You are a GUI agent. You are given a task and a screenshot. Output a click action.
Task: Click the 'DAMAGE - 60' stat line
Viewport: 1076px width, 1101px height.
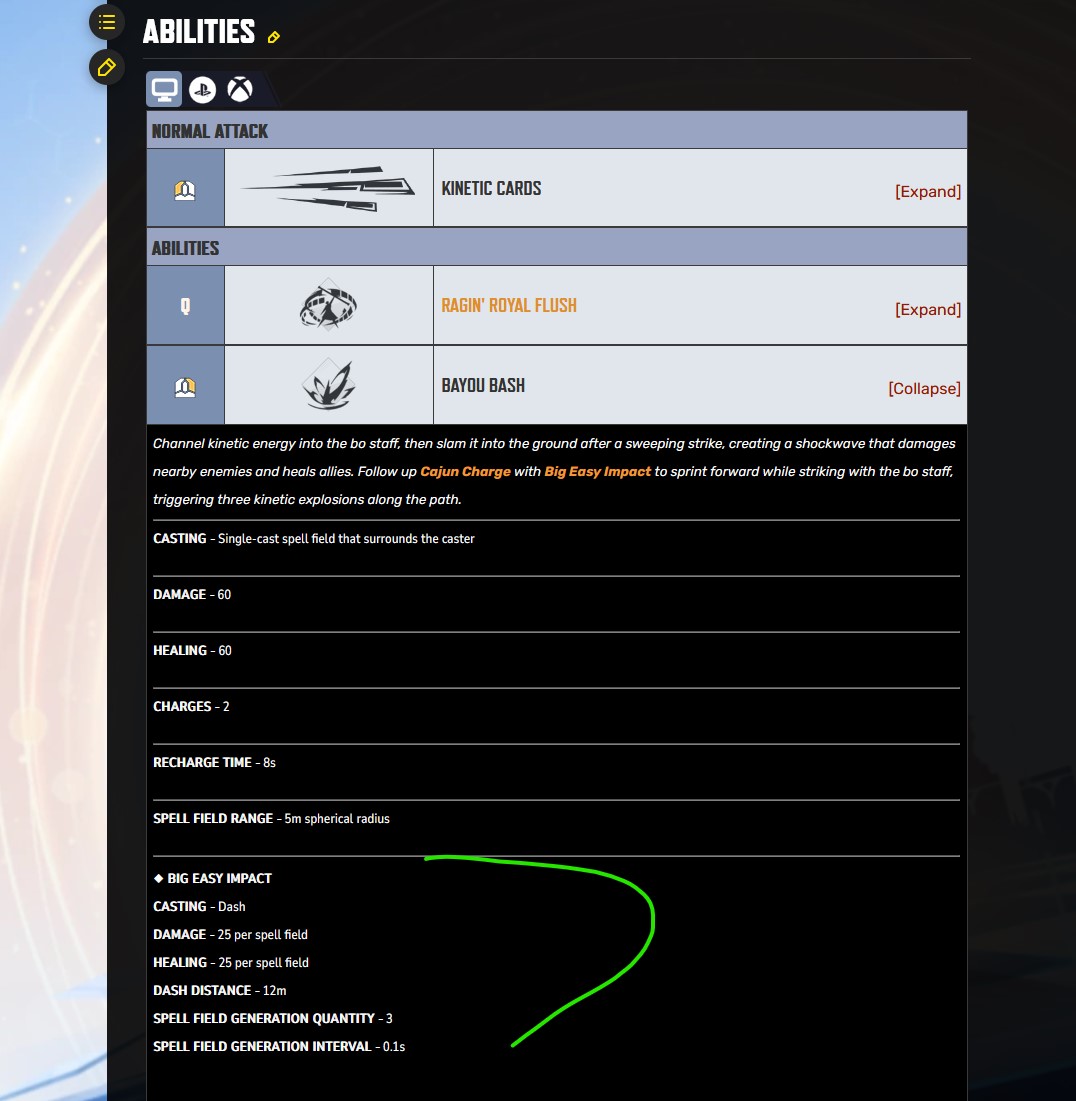point(192,594)
